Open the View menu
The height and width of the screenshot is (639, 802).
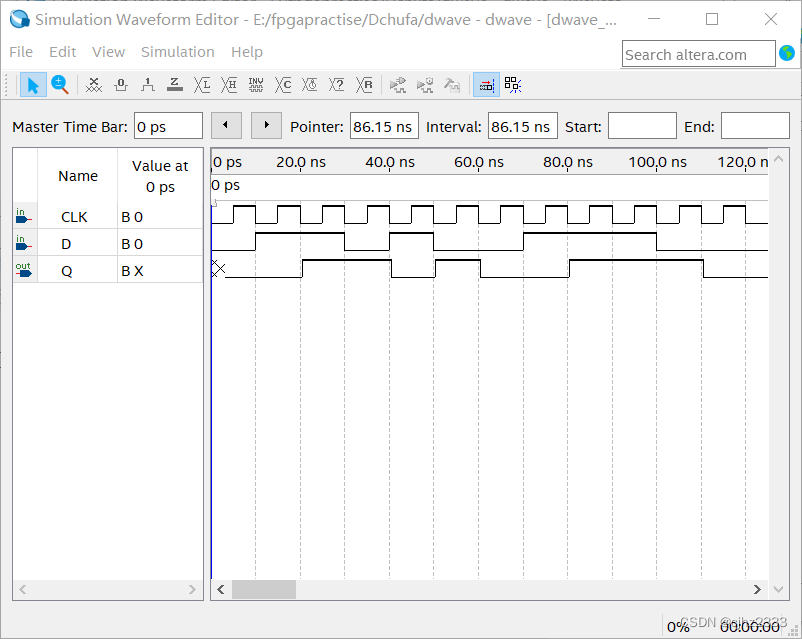(108, 52)
